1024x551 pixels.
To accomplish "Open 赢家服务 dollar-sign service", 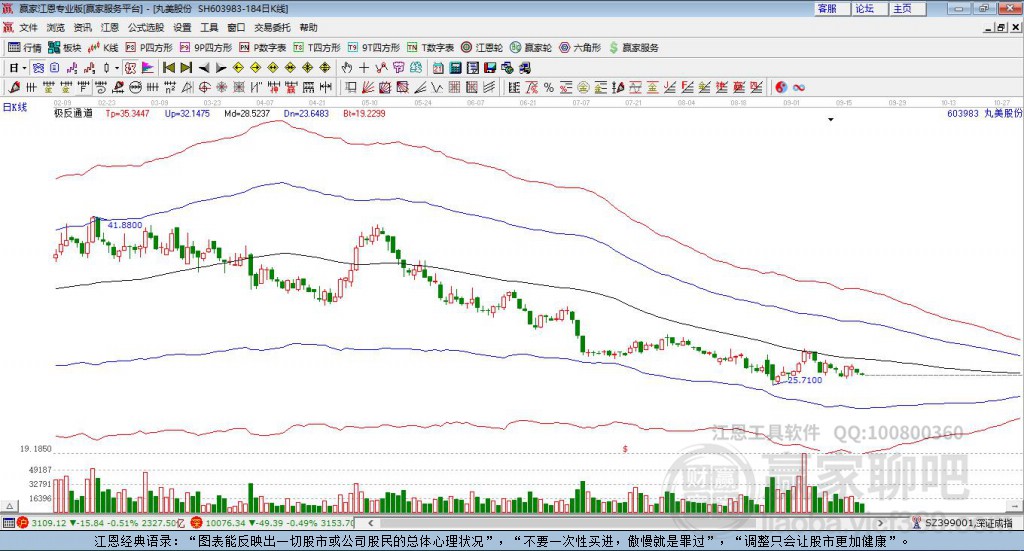I will pos(633,48).
